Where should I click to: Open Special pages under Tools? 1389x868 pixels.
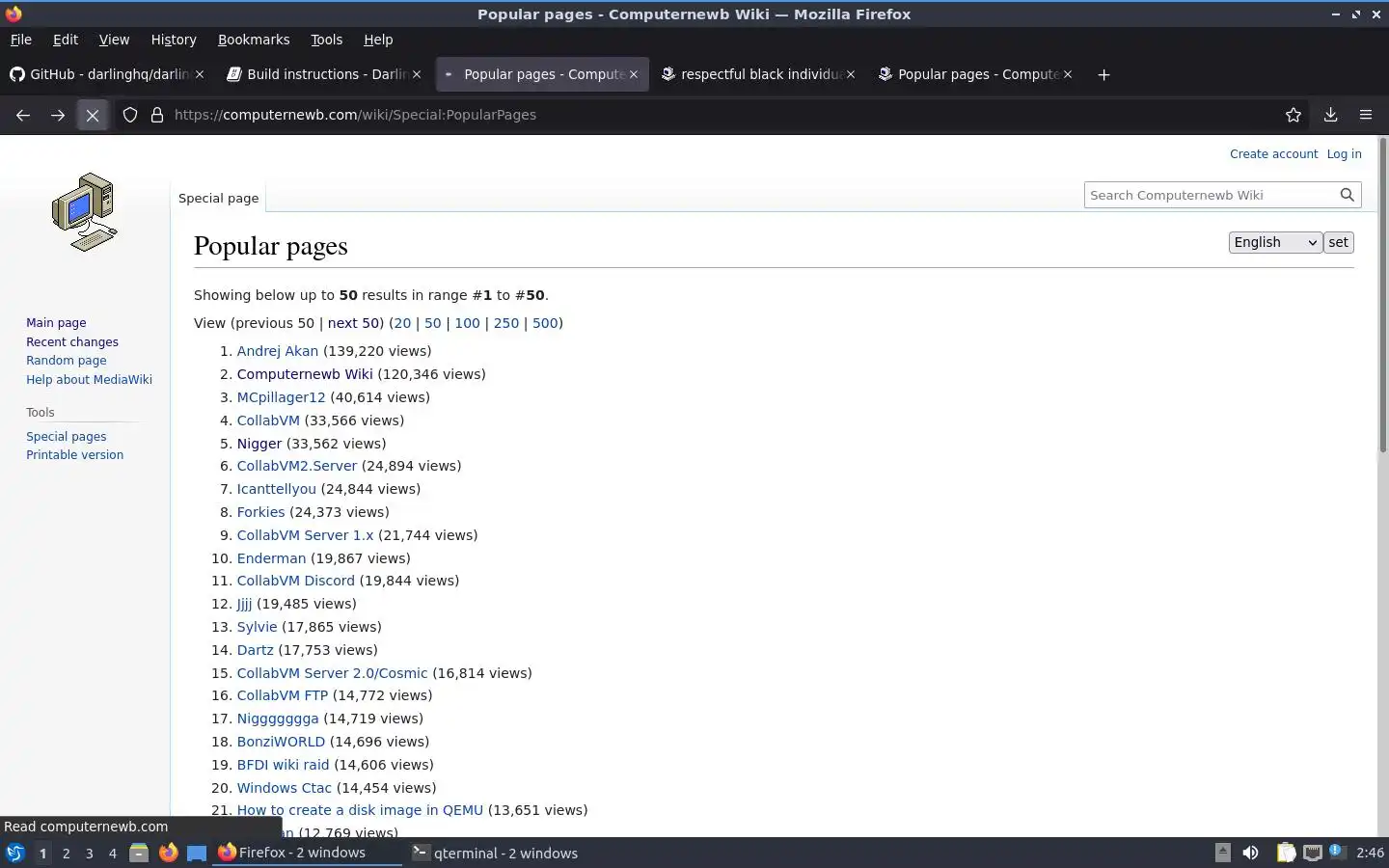(66, 437)
